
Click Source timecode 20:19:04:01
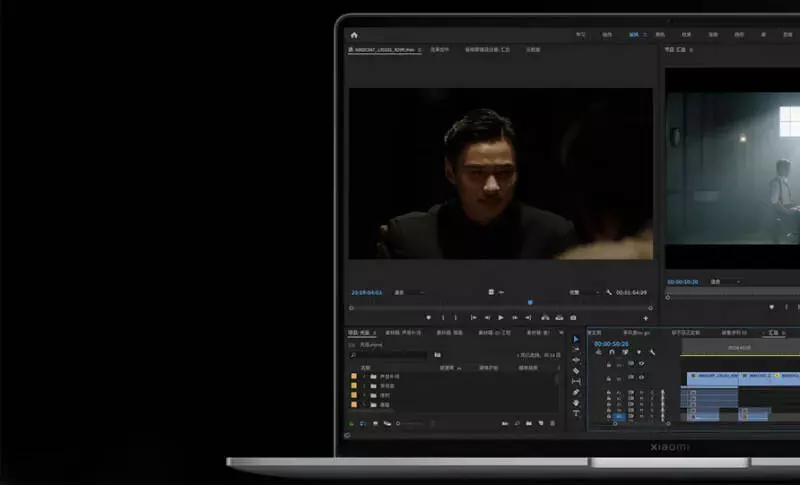pyautogui.click(x=366, y=292)
